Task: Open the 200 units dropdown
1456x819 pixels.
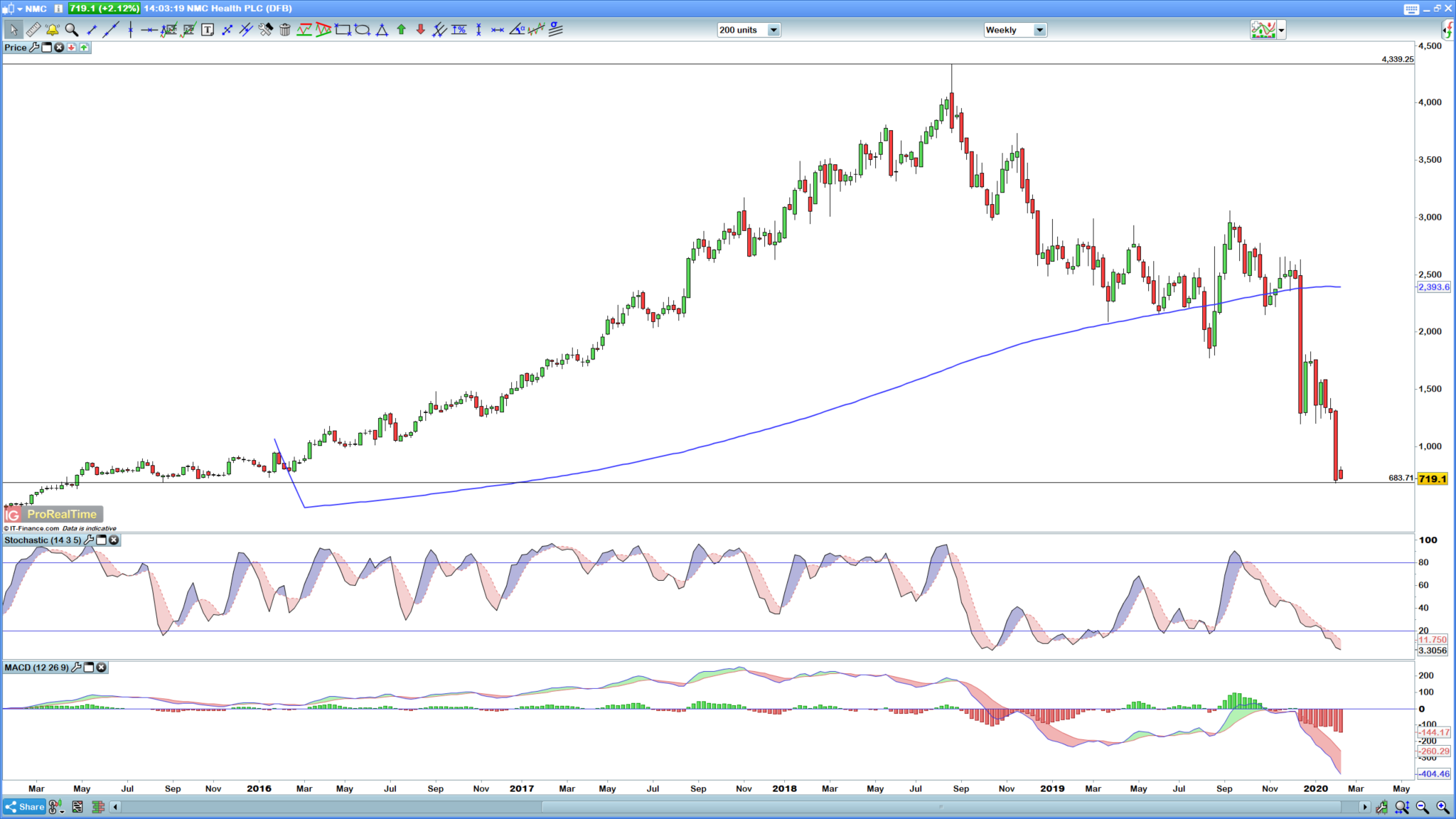Action: 772,30
